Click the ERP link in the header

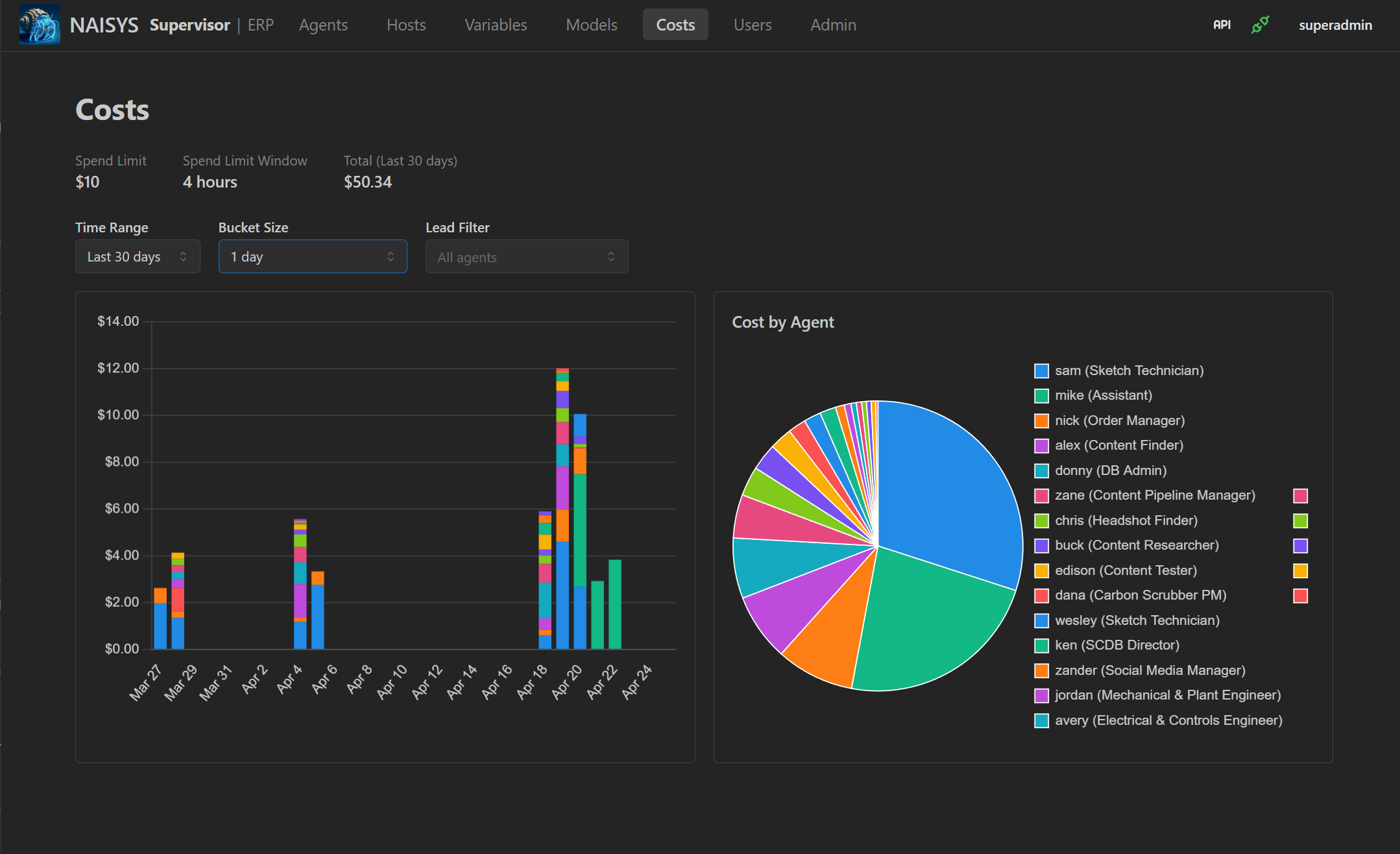click(x=259, y=25)
